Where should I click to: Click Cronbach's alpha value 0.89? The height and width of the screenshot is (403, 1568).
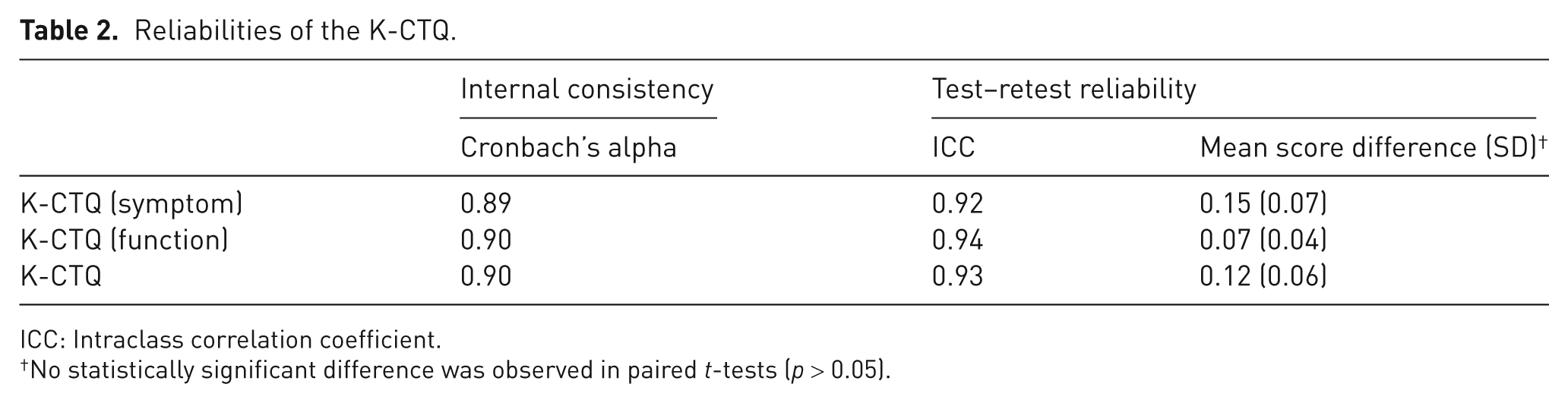(x=486, y=203)
